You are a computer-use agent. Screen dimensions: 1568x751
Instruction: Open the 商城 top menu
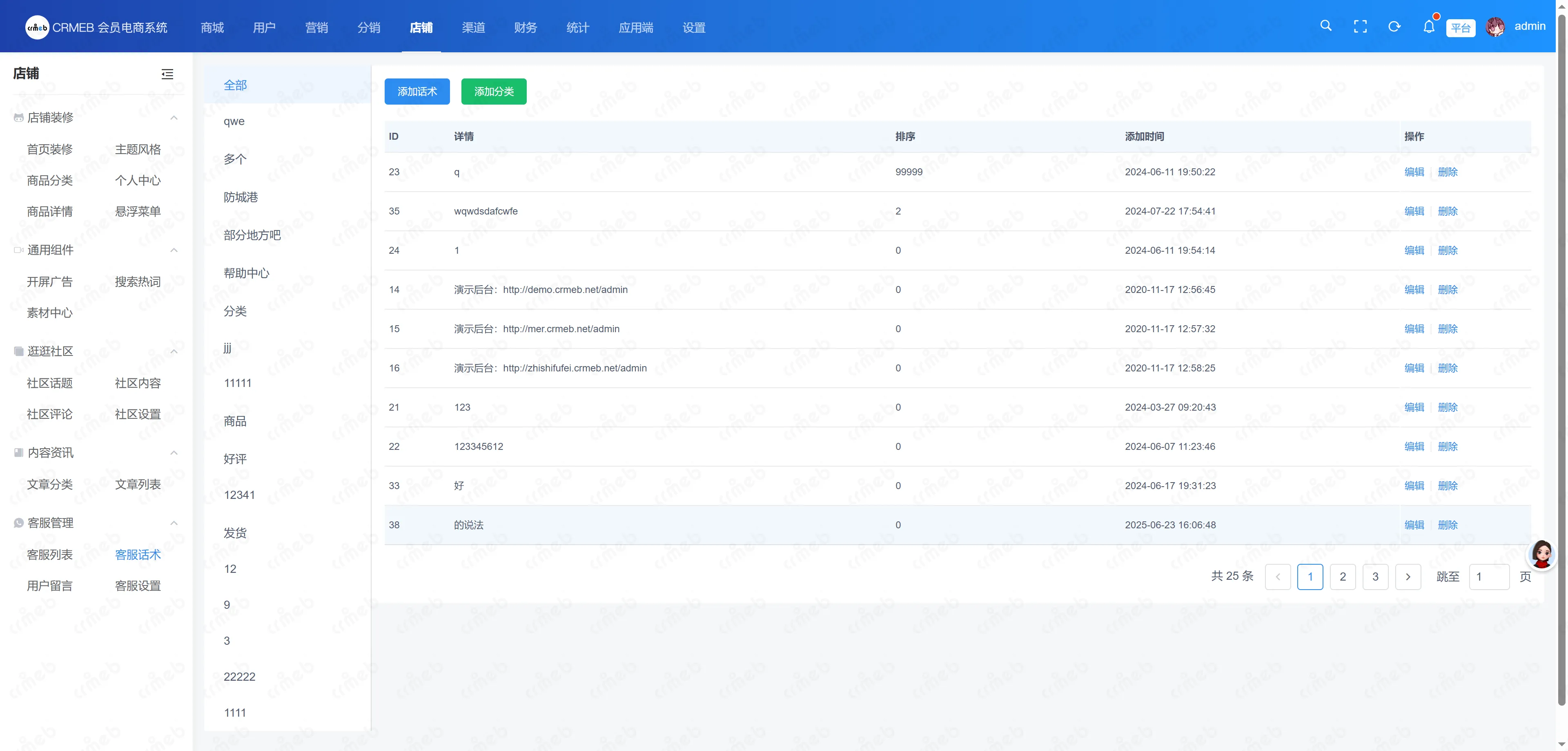(x=212, y=27)
